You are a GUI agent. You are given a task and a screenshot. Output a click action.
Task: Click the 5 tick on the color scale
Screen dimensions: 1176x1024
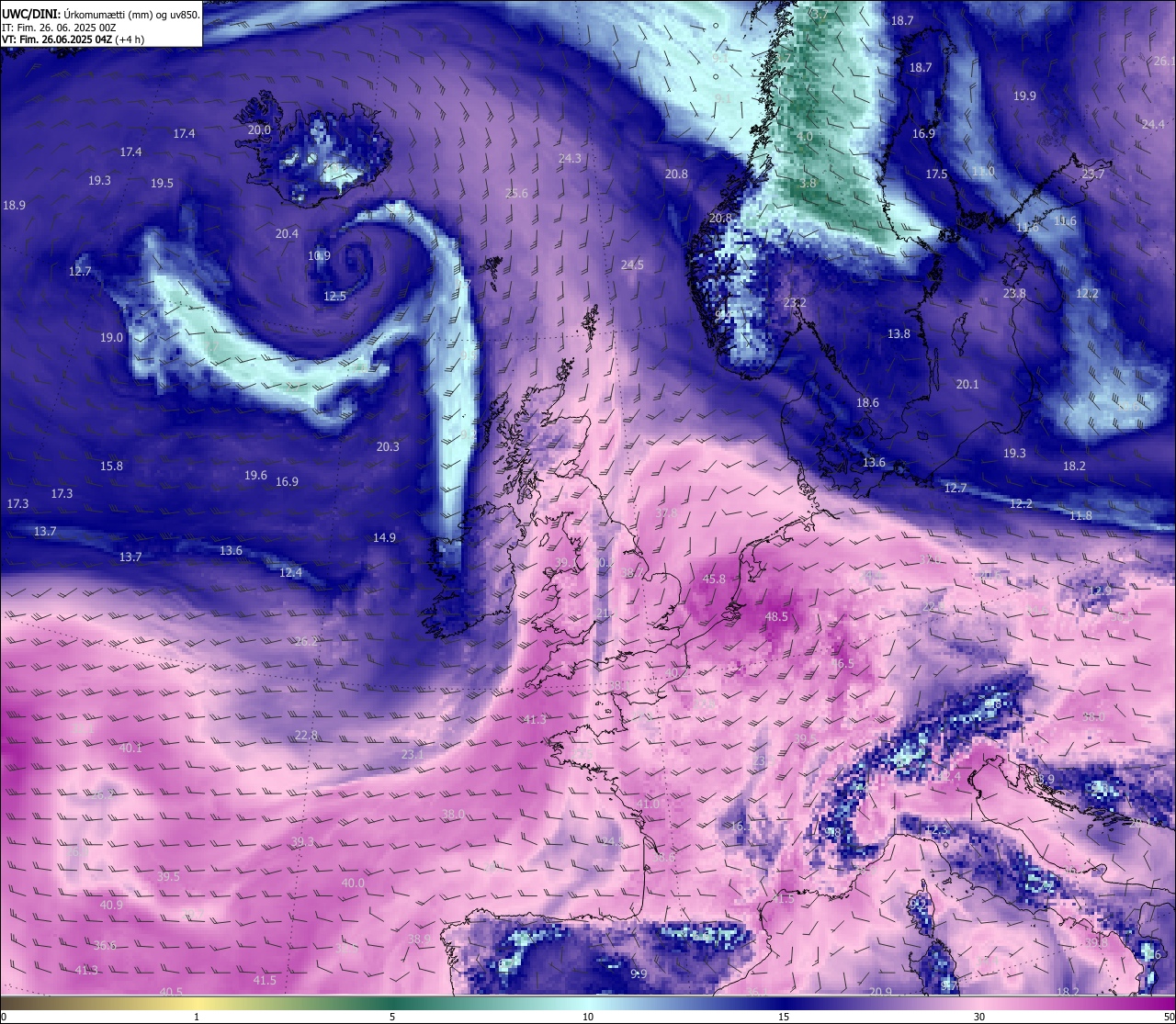coord(392,1018)
